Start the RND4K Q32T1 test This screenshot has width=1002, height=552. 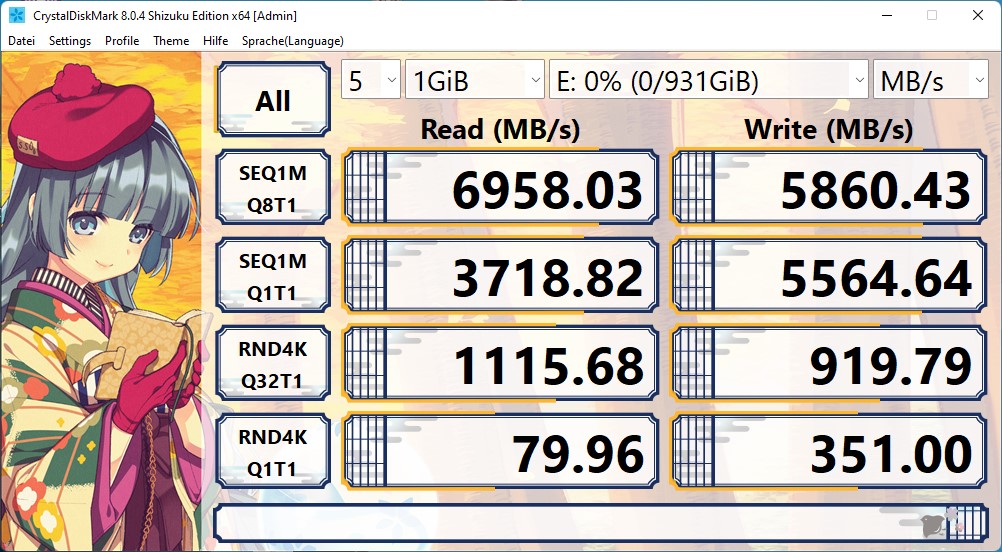pos(273,364)
